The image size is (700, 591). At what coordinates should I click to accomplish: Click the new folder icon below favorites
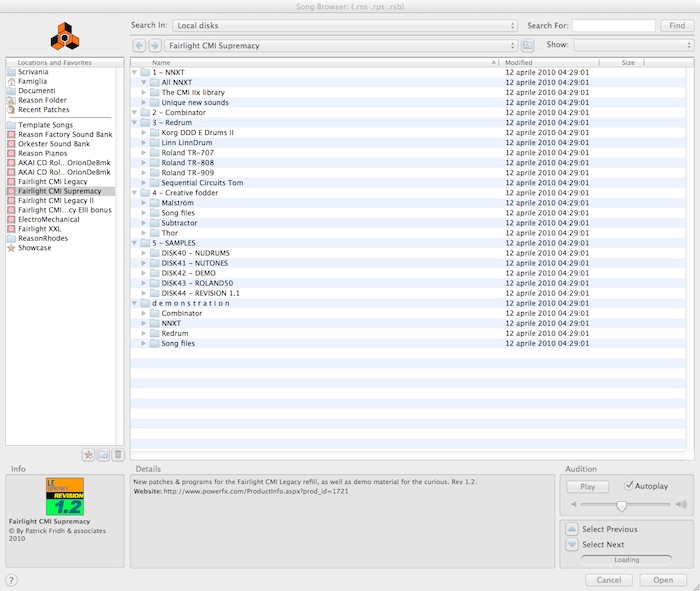(102, 454)
